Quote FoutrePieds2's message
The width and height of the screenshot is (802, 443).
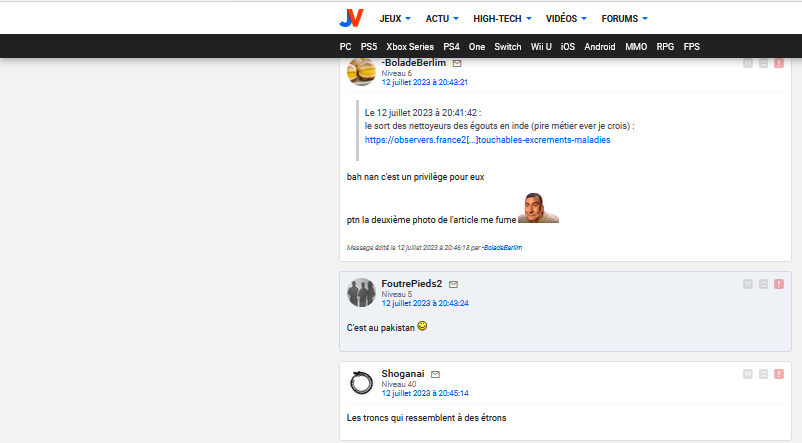pyautogui.click(x=747, y=284)
